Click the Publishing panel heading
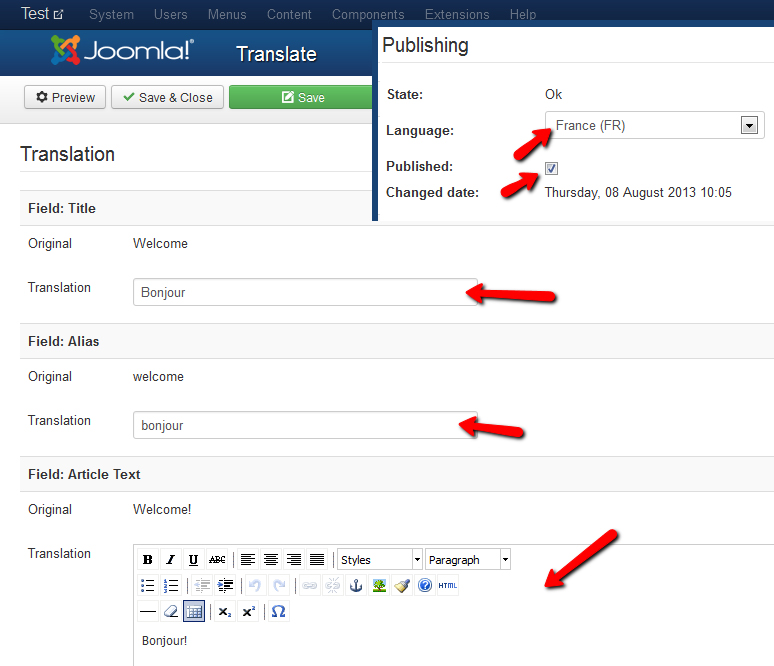774x666 pixels. [425, 45]
